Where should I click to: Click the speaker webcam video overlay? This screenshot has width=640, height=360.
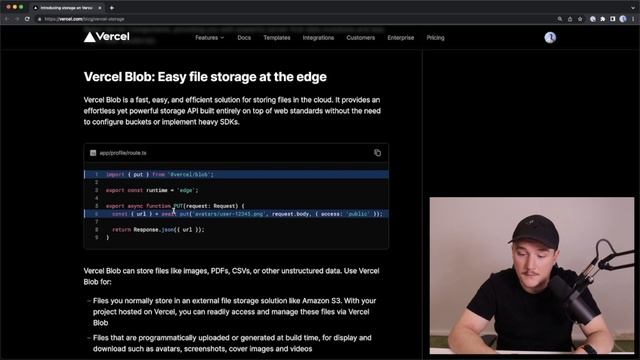pyautogui.click(x=532, y=276)
